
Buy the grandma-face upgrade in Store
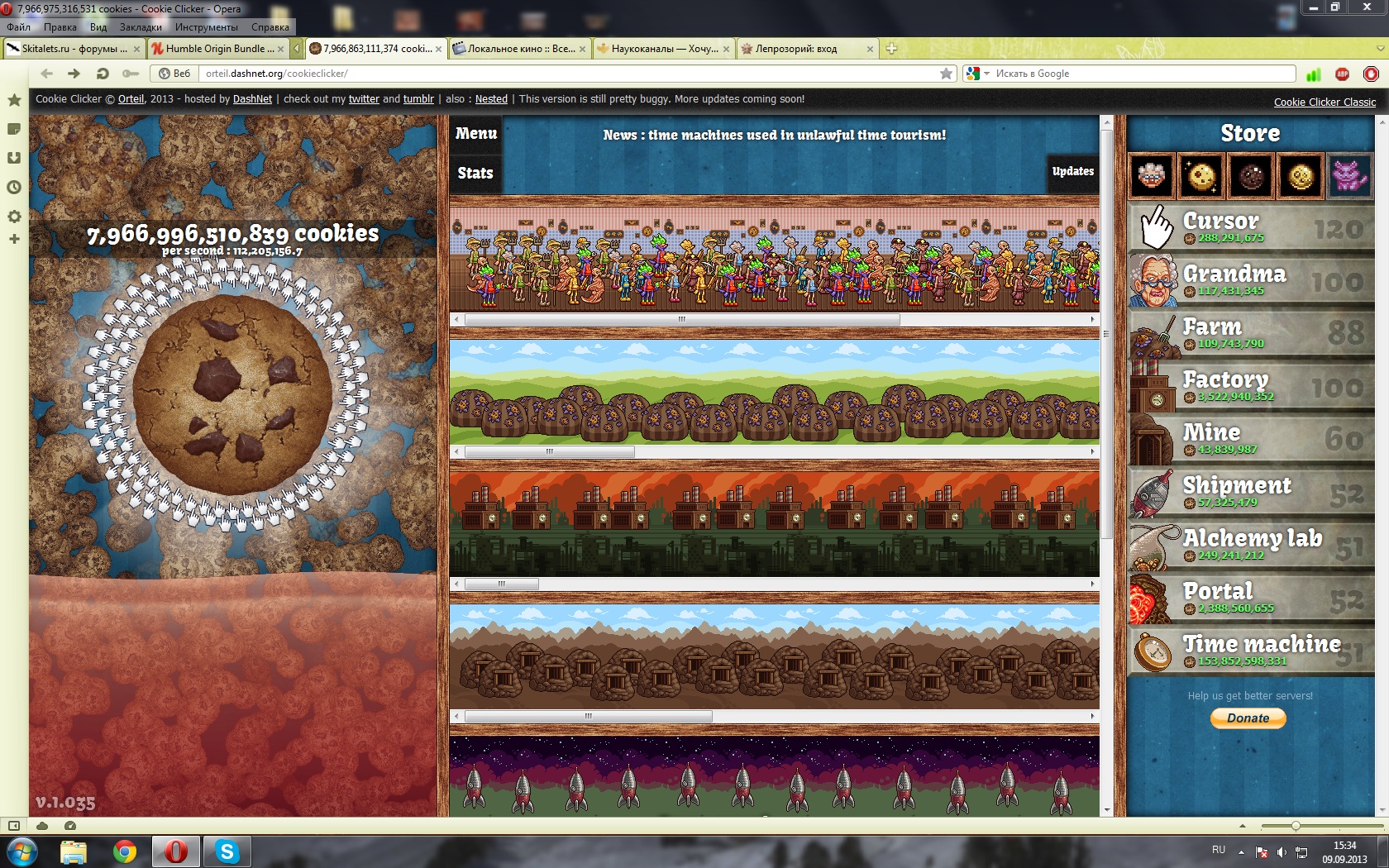(1152, 176)
